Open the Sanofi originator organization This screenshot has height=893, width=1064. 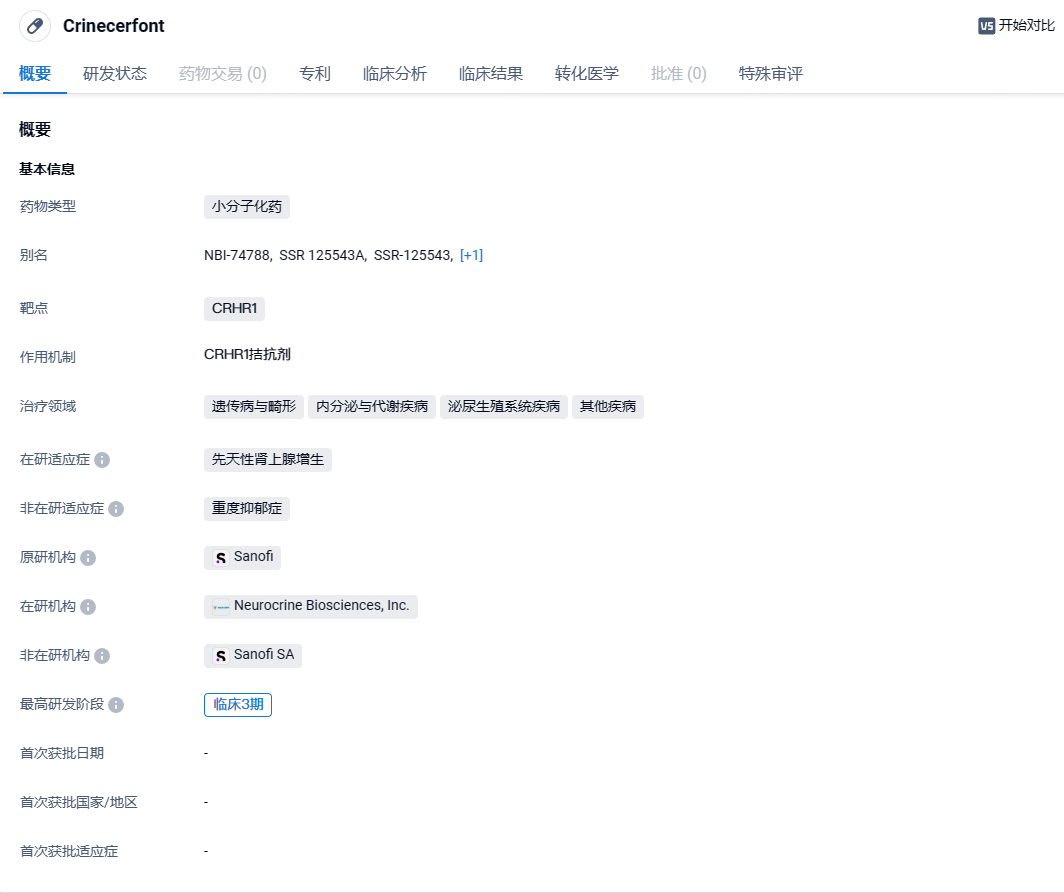pos(242,558)
